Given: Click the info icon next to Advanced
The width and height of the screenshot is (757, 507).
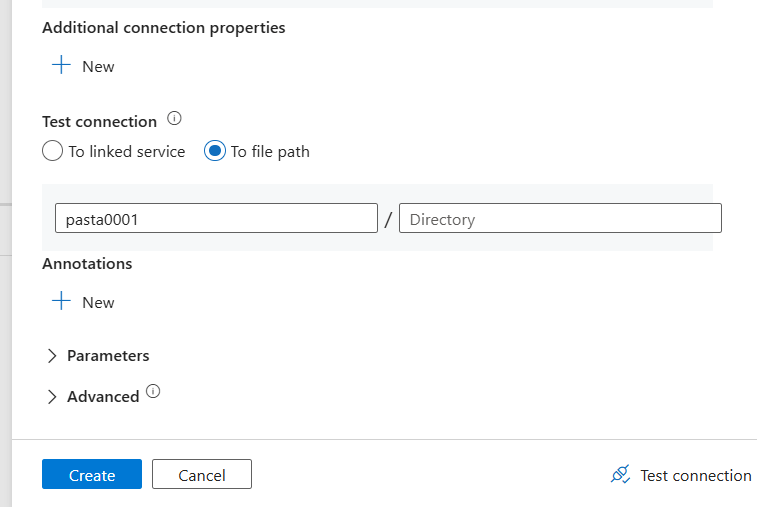Looking at the screenshot, I should point(153,392).
